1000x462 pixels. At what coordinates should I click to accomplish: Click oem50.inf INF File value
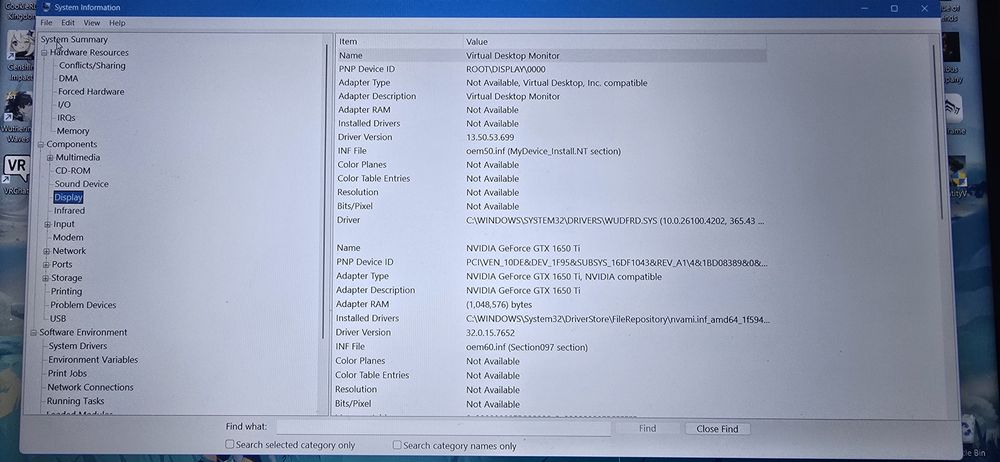click(x=543, y=151)
